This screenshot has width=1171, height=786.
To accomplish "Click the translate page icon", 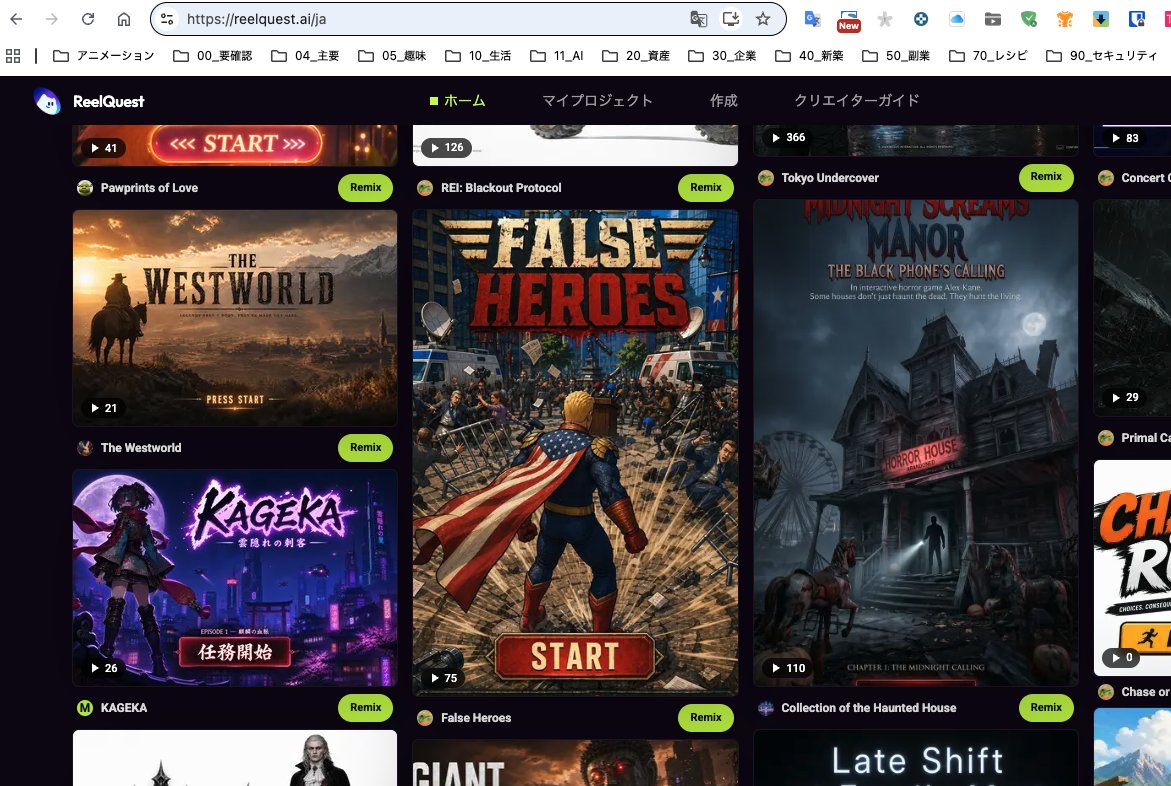I will (698, 19).
